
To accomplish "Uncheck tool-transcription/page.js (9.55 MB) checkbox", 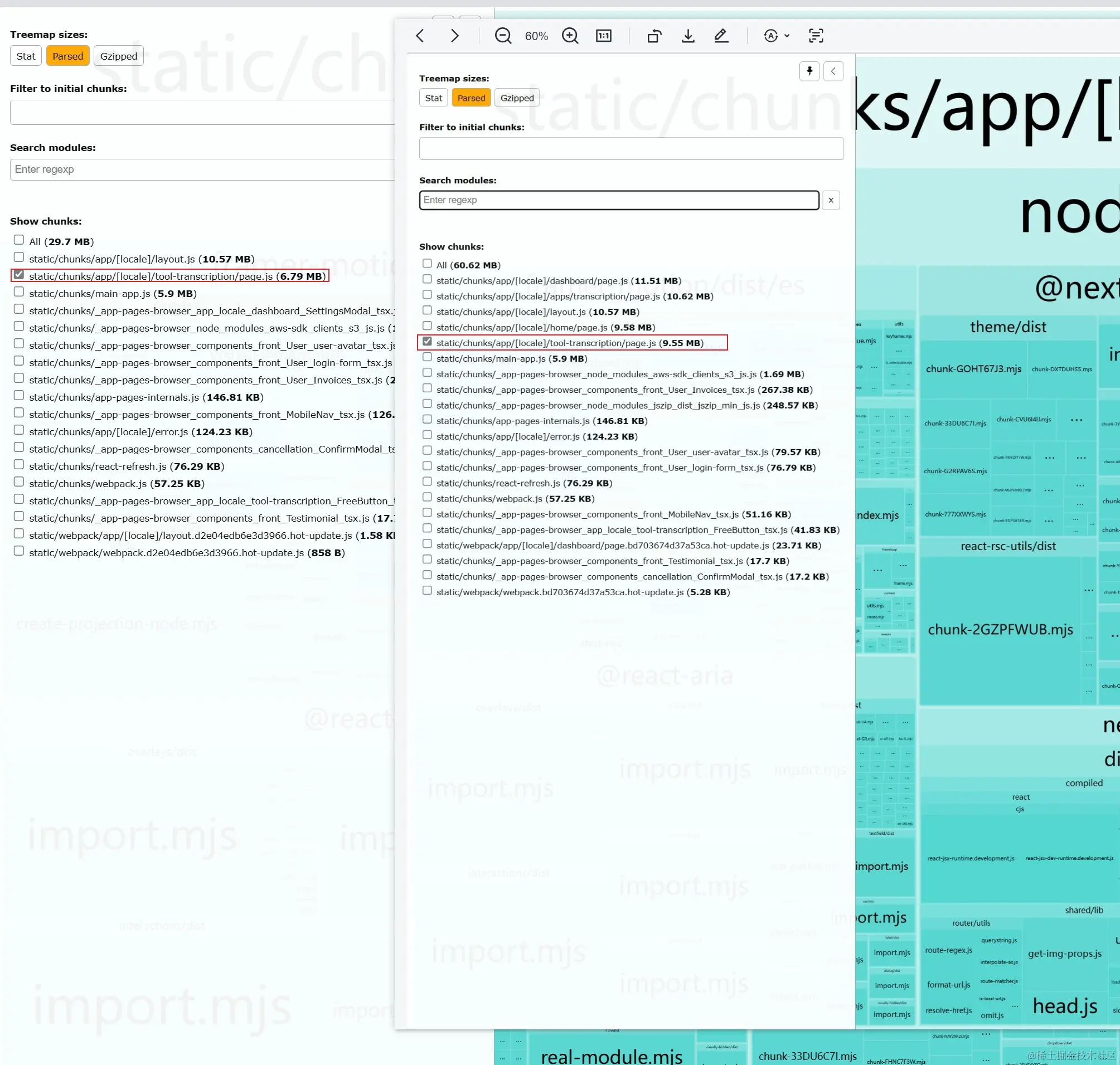I will point(427,342).
